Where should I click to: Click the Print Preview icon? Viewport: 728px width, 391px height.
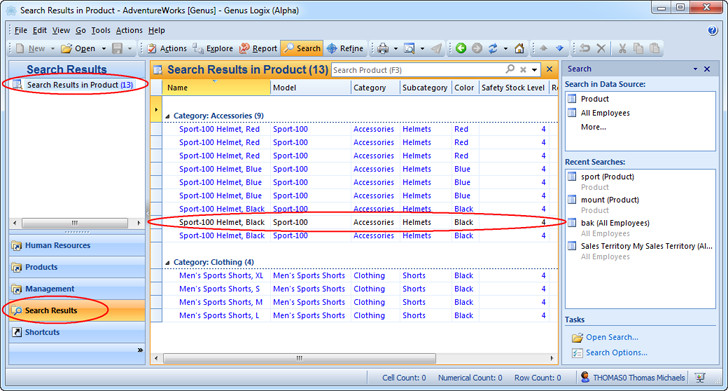pyautogui.click(x=409, y=48)
